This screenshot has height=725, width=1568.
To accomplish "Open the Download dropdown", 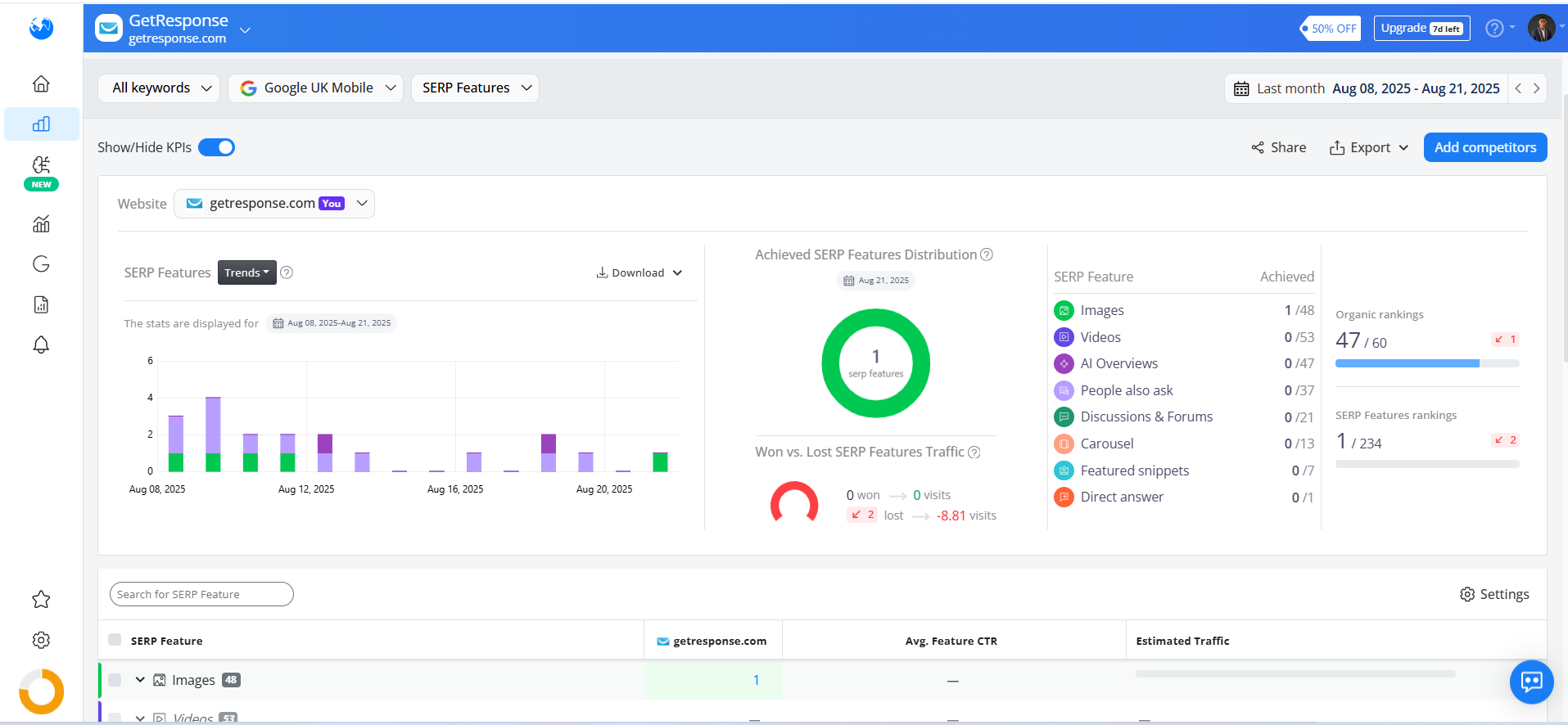I will [x=639, y=272].
